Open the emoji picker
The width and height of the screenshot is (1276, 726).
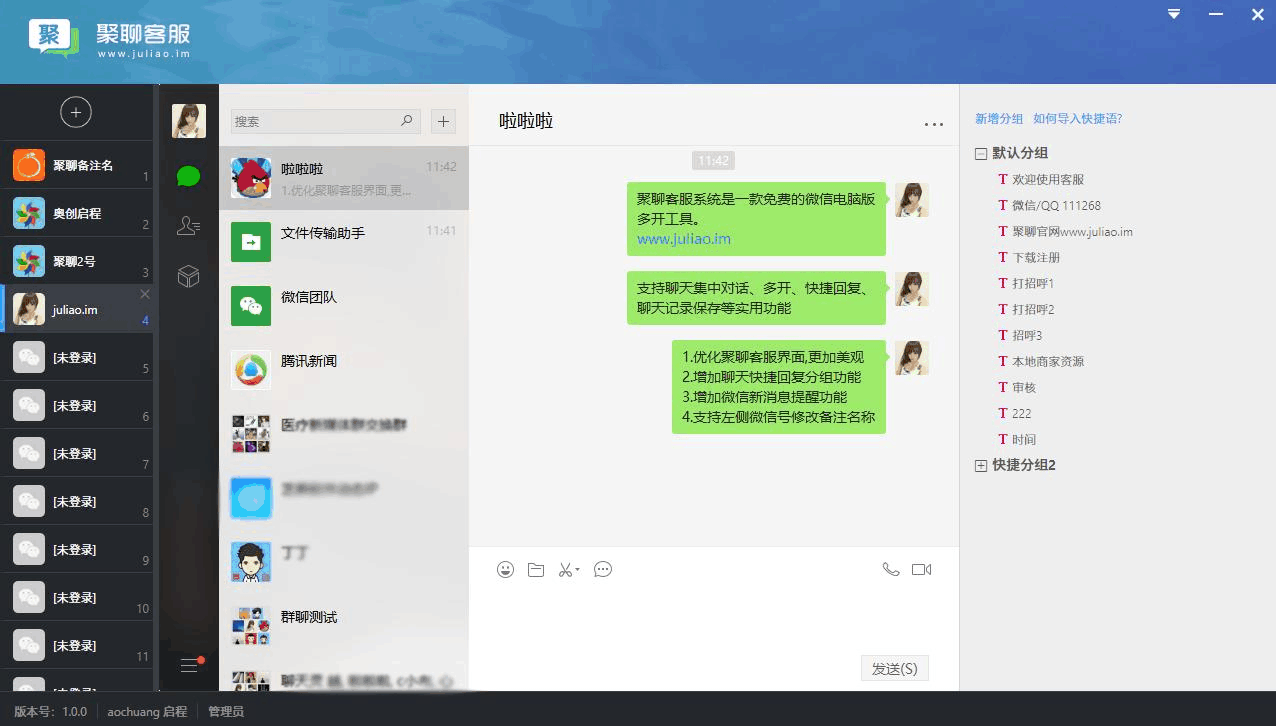click(506, 570)
